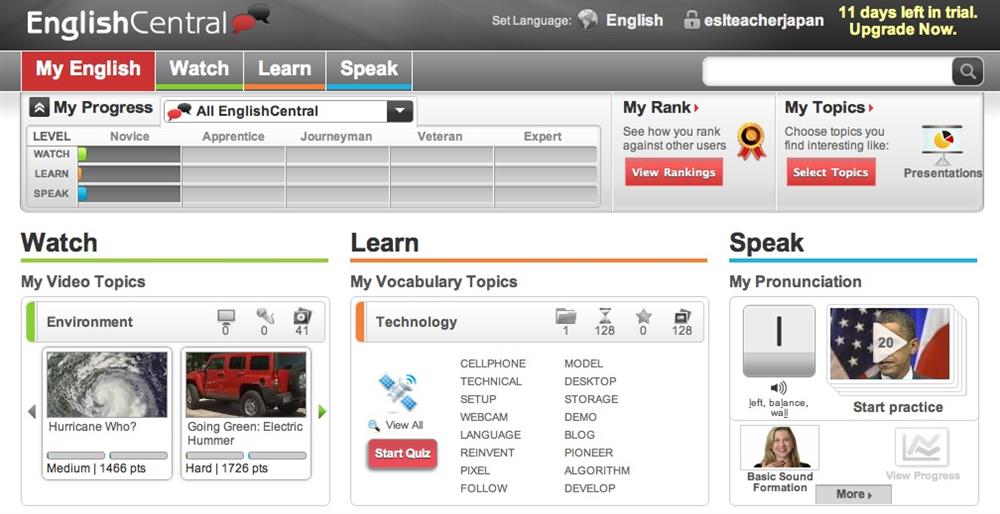This screenshot has width=1000, height=514.
Task: Click the Medium | 1466 pts label
Action: click(96, 469)
